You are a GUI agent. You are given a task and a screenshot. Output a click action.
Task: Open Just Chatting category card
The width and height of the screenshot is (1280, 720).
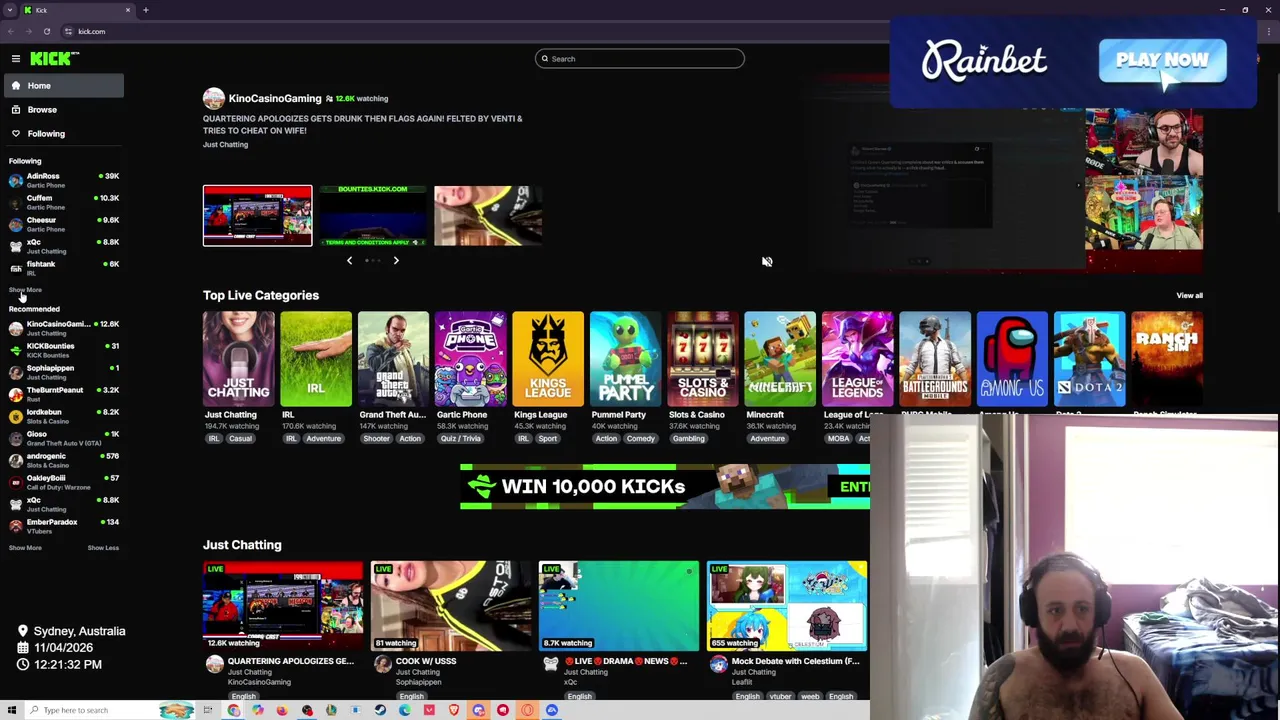click(238, 359)
